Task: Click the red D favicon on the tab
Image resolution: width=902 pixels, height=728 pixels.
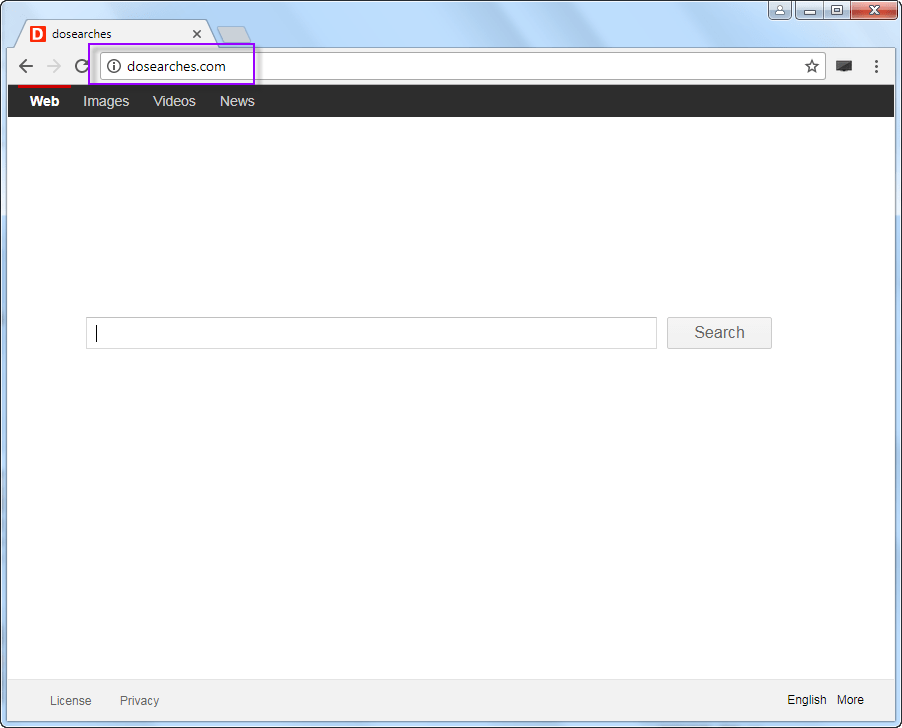Action: 37,34
